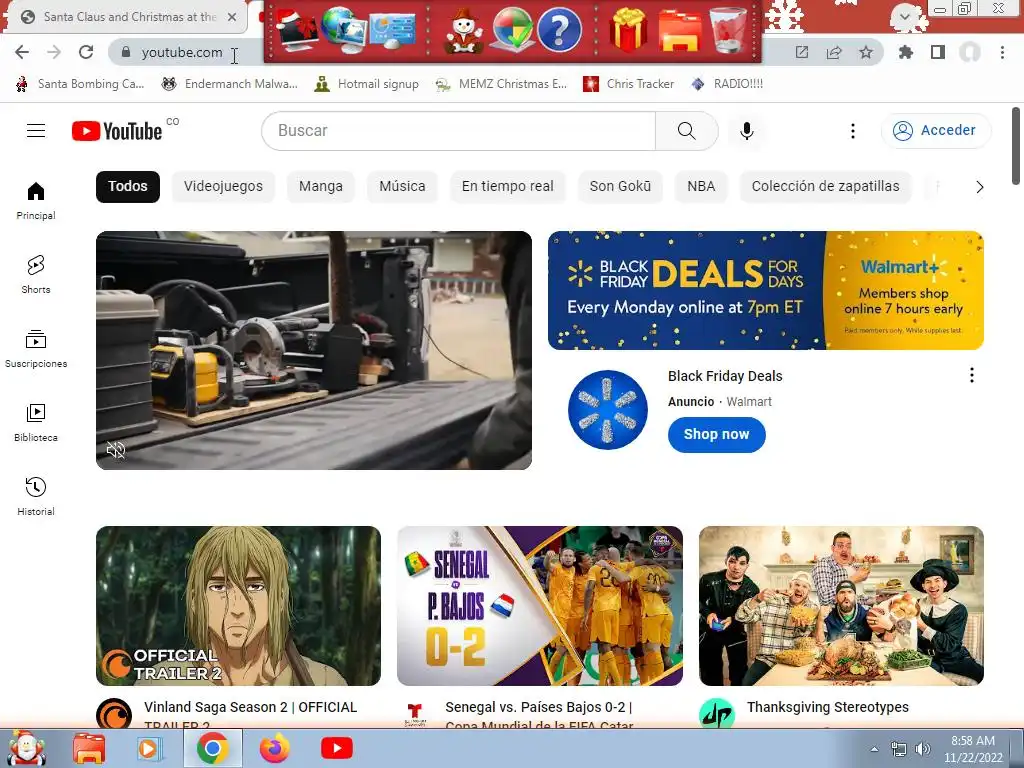The height and width of the screenshot is (768, 1024).
Task: Click the Acceder sign-in button
Action: click(x=935, y=131)
